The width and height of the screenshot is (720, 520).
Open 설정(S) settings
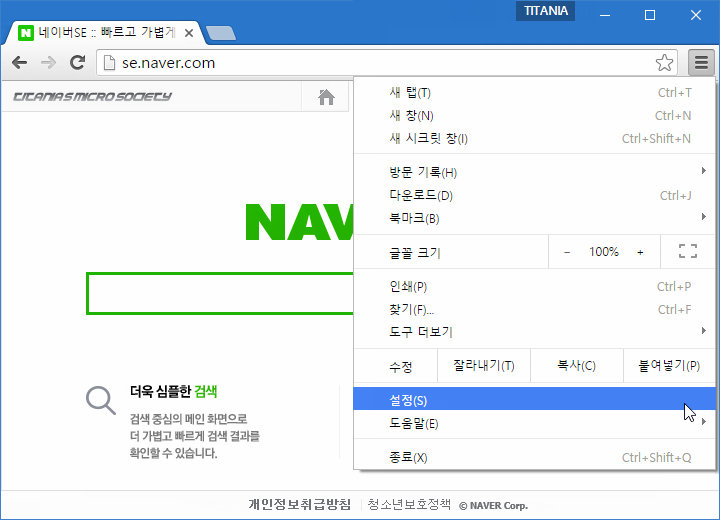tap(535, 399)
